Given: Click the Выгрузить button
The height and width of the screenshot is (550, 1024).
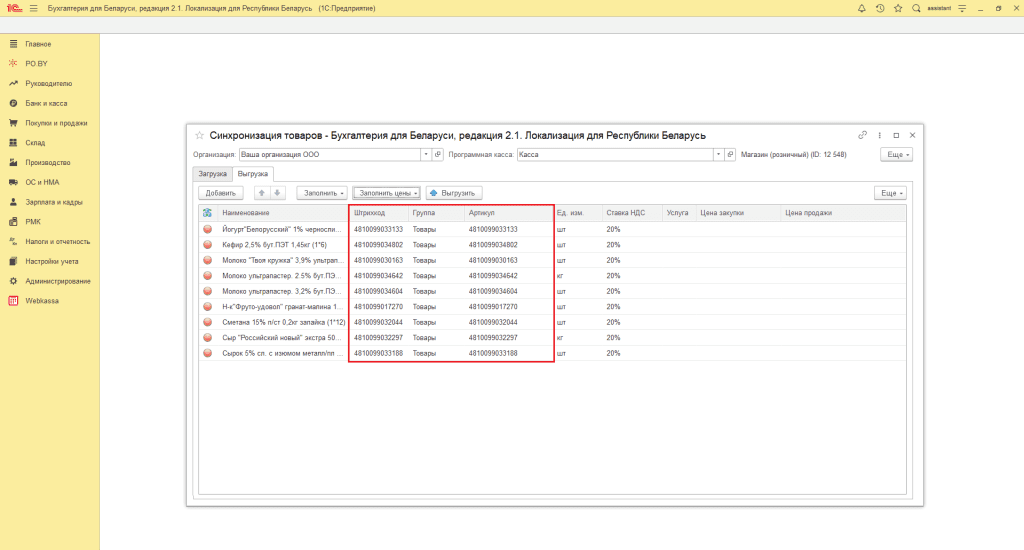Looking at the screenshot, I should click(454, 193).
